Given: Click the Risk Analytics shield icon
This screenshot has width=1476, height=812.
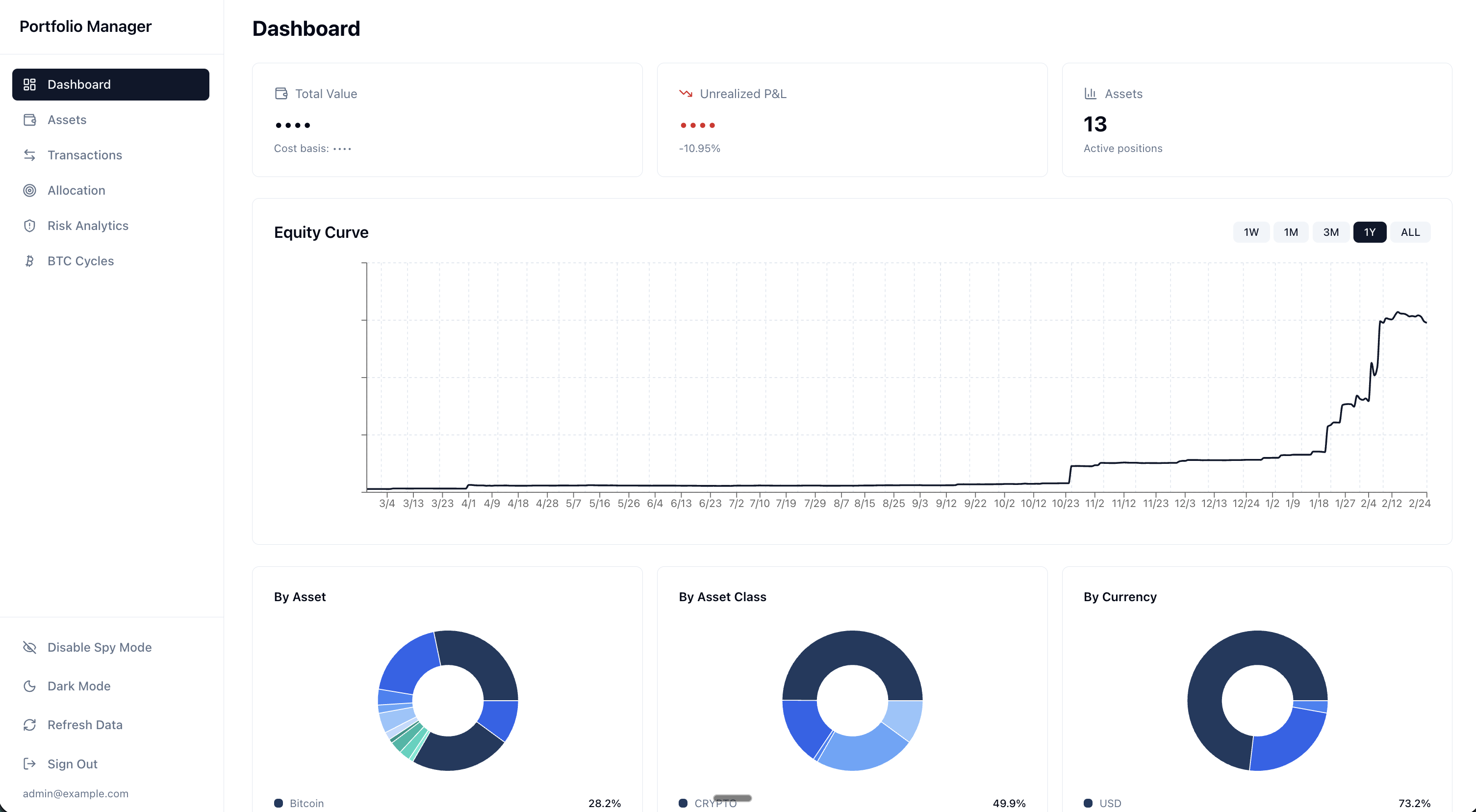Looking at the screenshot, I should (30, 225).
